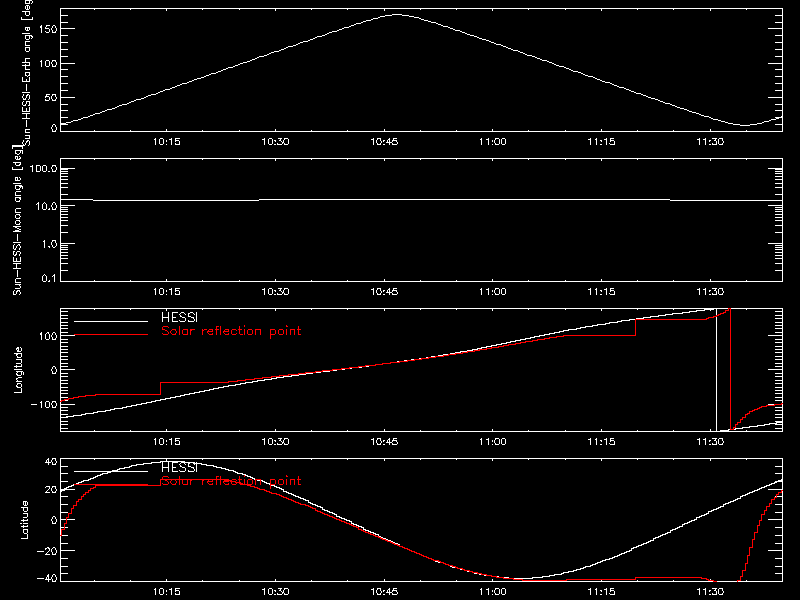Click 11:30 under the Longitude plot
Viewport: 800px width, 600px height.
[x=710, y=442]
